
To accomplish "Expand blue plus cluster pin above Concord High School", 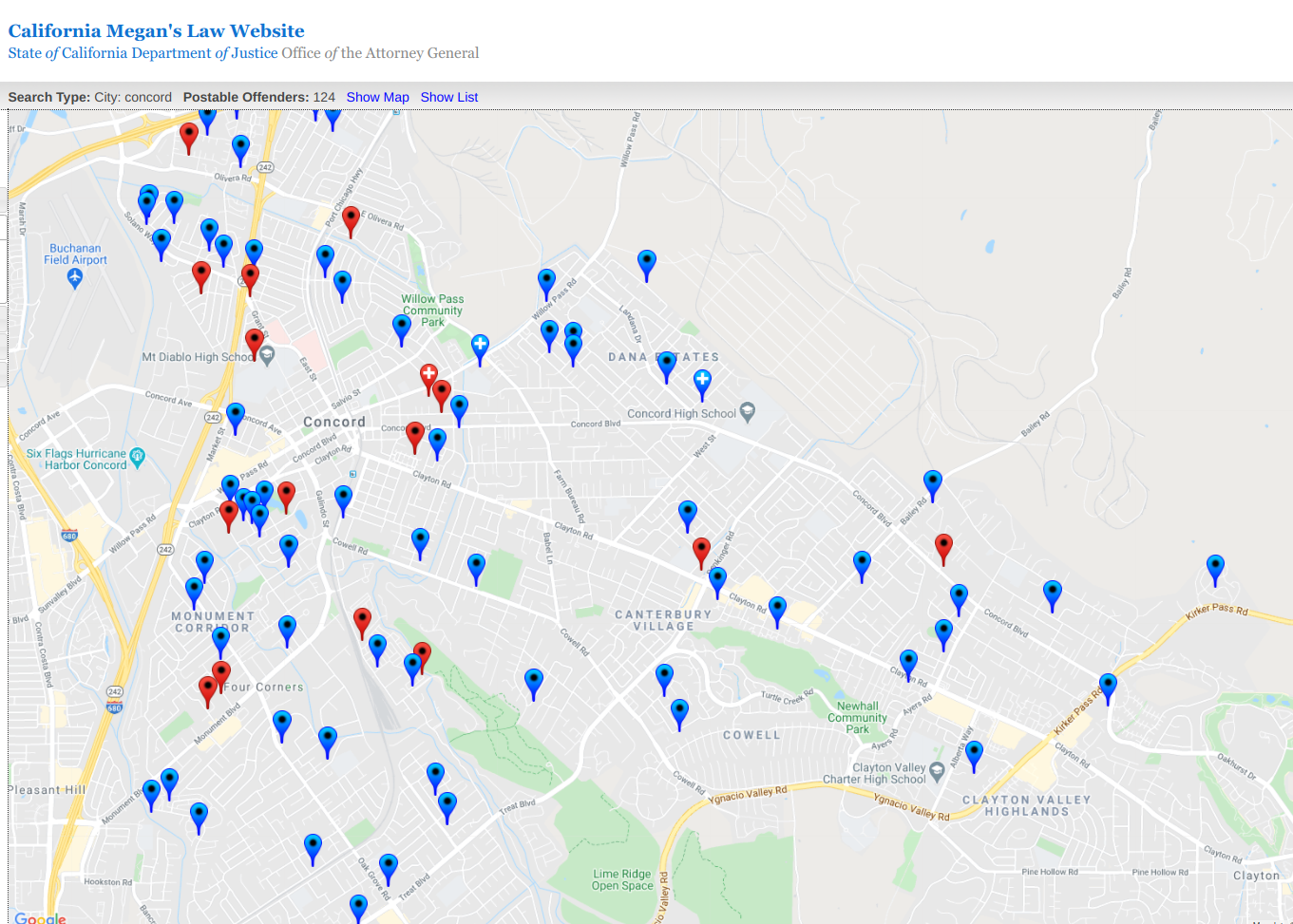I will pyautogui.click(x=702, y=382).
